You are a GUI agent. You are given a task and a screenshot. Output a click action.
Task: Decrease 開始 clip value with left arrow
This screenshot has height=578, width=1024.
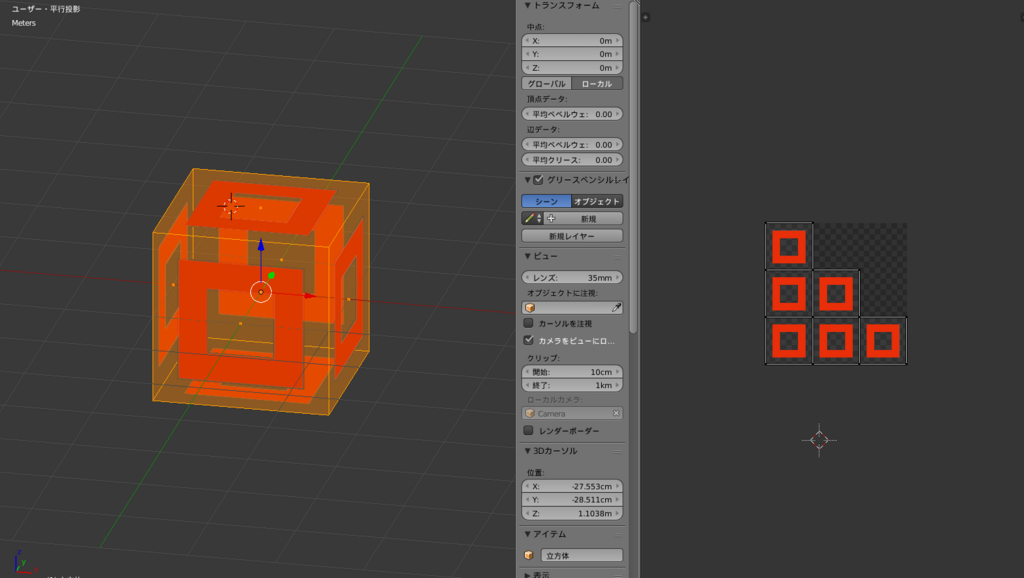coord(527,372)
